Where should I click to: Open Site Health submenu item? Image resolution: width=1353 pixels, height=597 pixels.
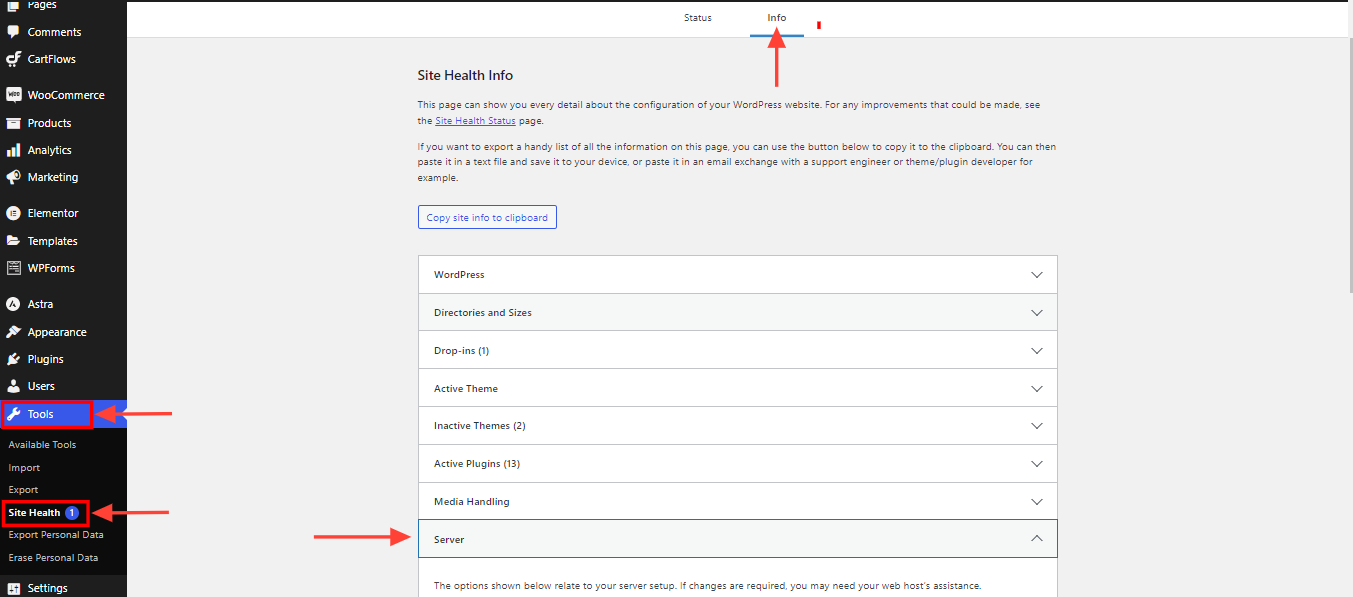(34, 513)
